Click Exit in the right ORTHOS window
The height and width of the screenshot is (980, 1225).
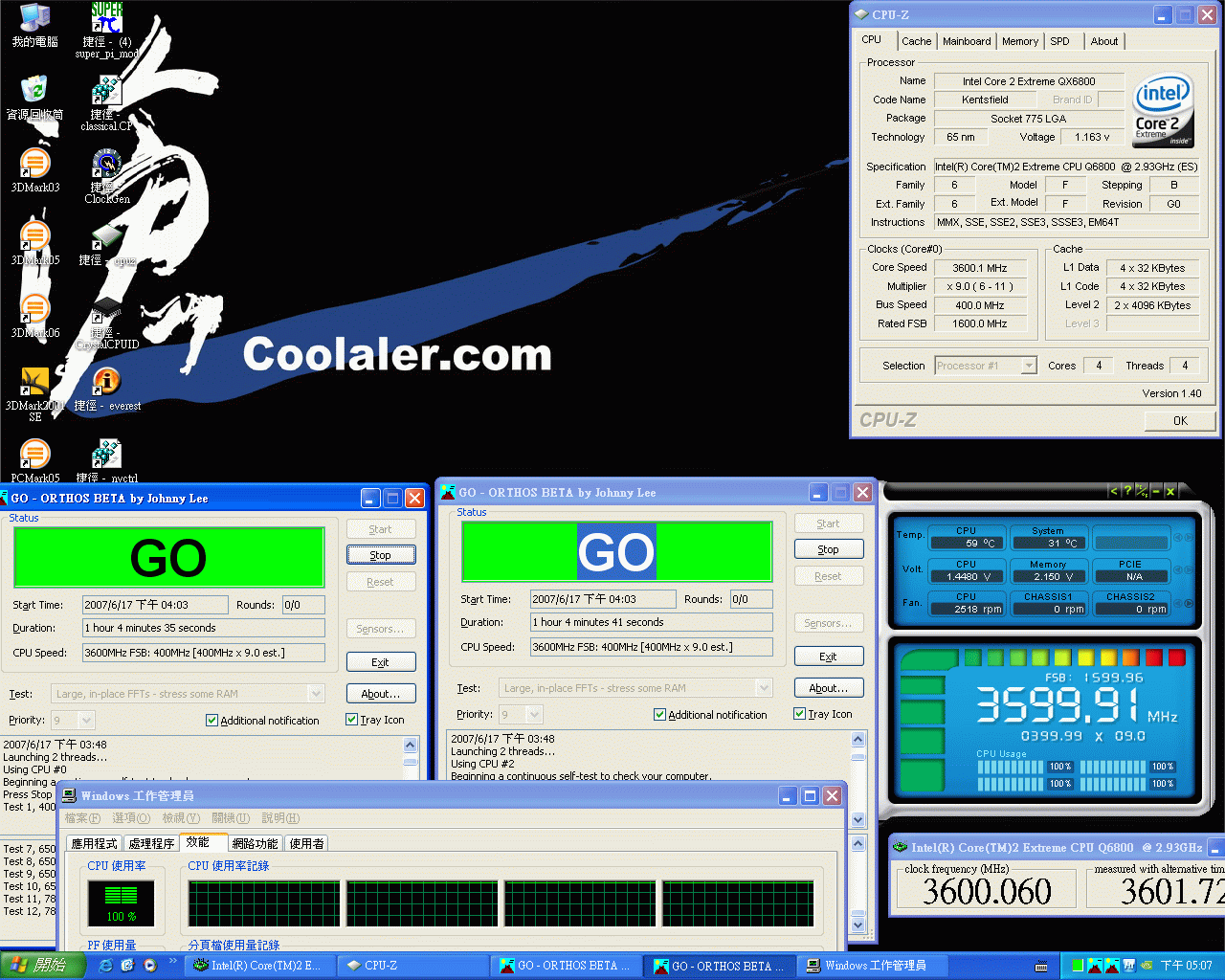pyautogui.click(x=828, y=657)
